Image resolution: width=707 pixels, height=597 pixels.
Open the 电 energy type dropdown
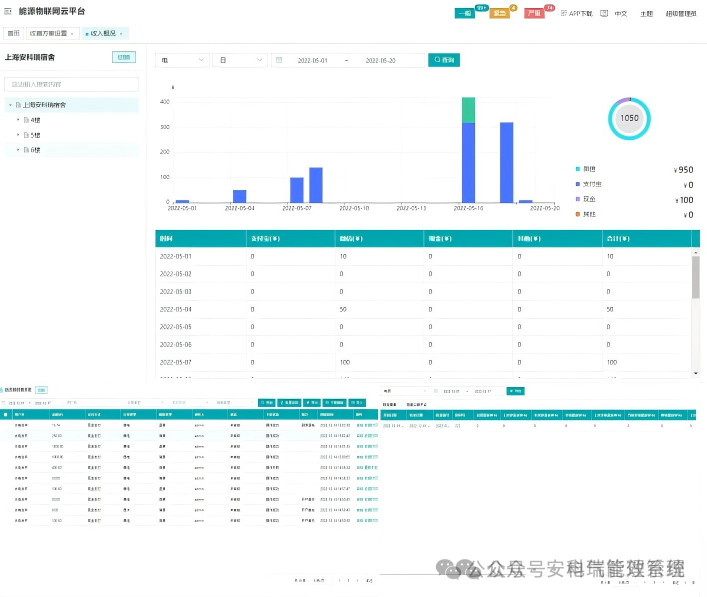182,60
